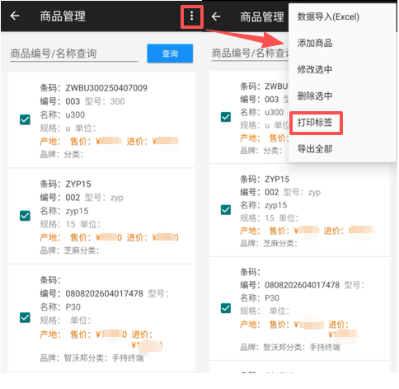
Task: Click 名称: P30 in left screen
Action: point(60,307)
